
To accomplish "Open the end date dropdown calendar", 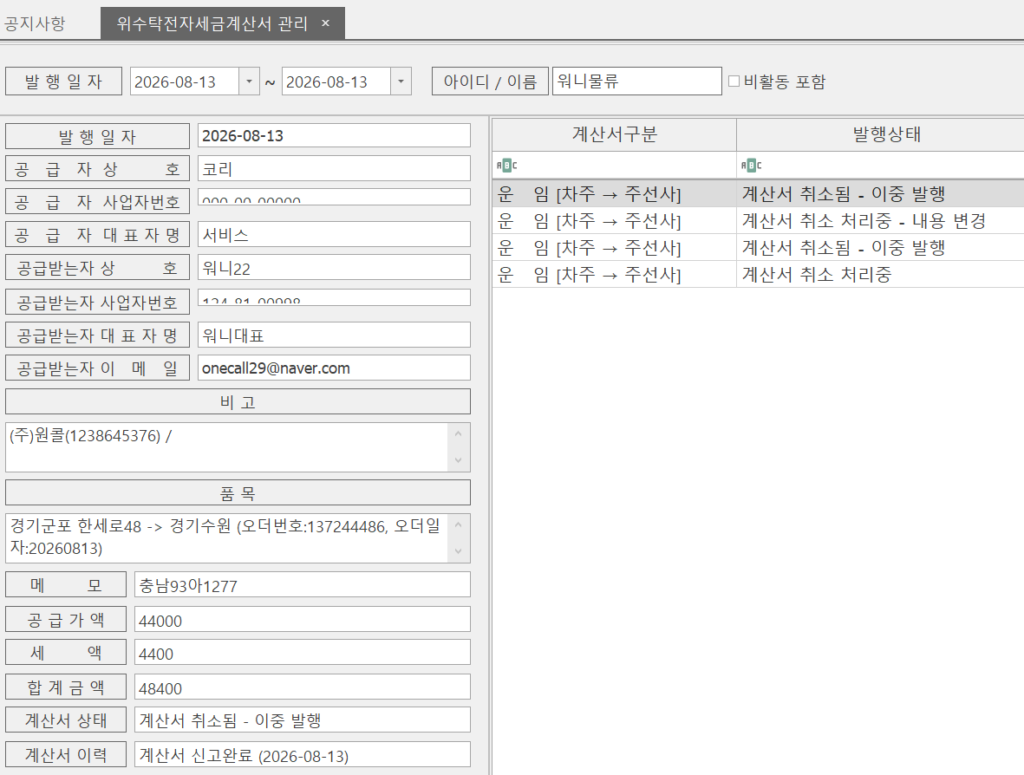I will pyautogui.click(x=401, y=82).
